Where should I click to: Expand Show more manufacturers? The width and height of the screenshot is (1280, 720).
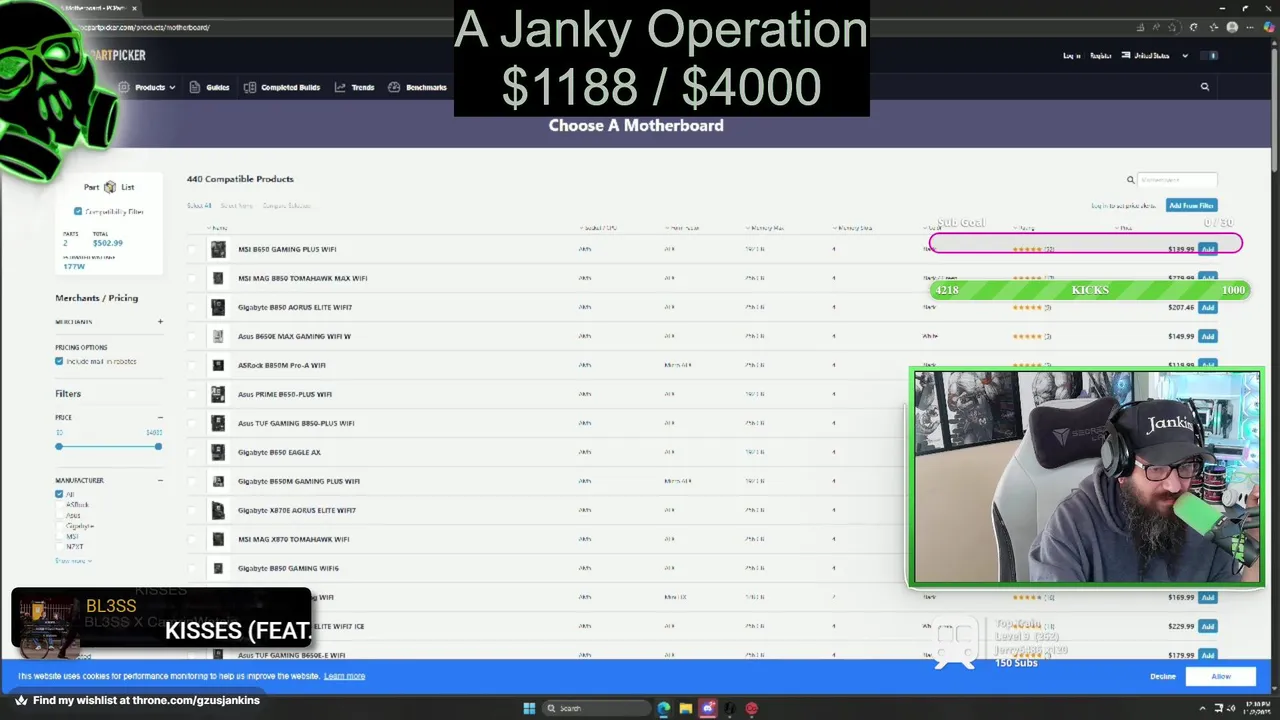coord(73,561)
